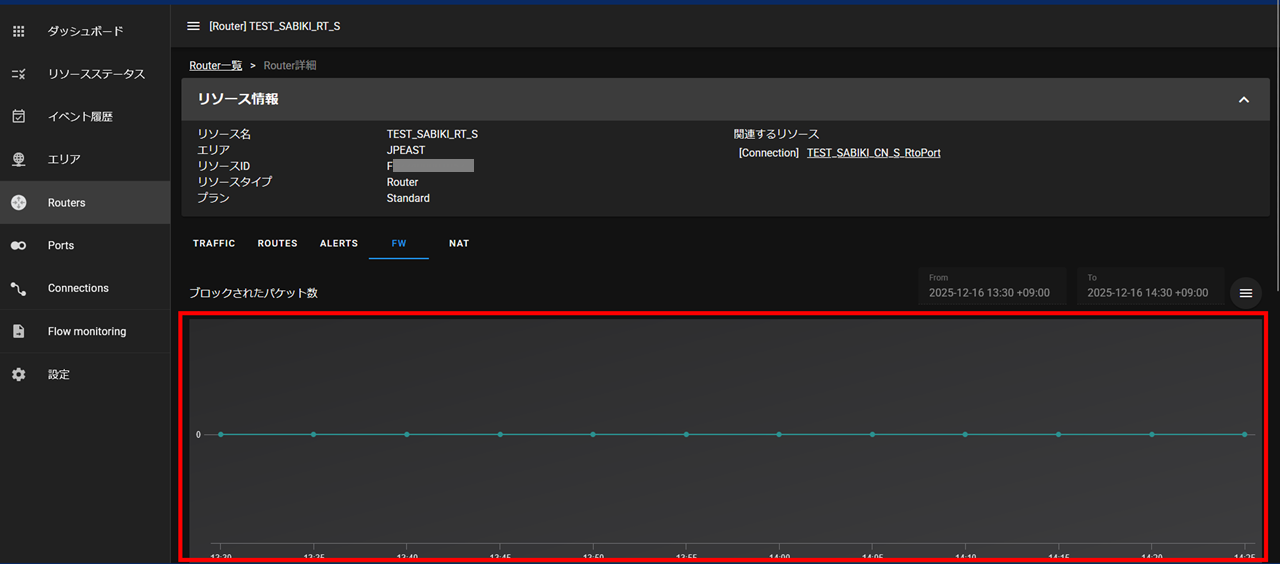Open the ALERTS tab
The width and height of the screenshot is (1280, 564).
339,243
